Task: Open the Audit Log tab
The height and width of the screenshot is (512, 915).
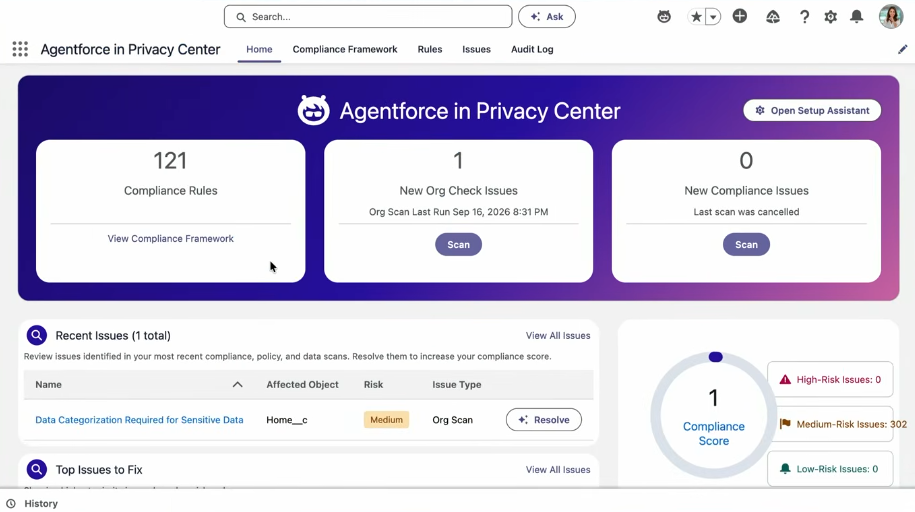Action: [x=532, y=50]
